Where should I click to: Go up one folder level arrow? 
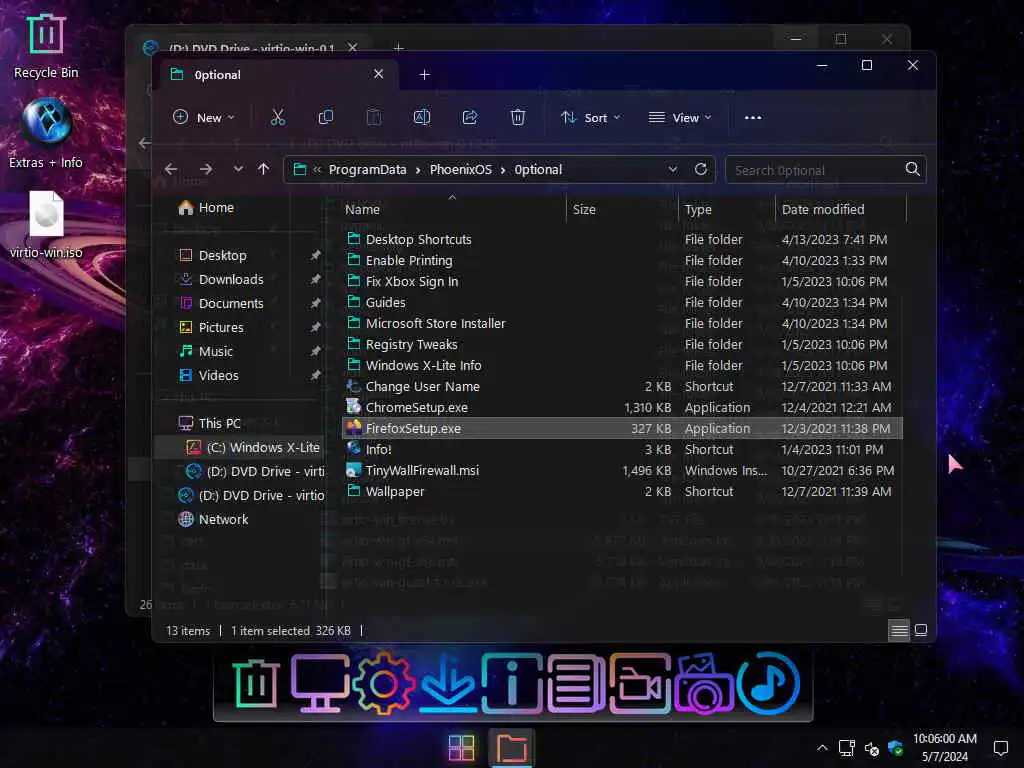point(263,169)
